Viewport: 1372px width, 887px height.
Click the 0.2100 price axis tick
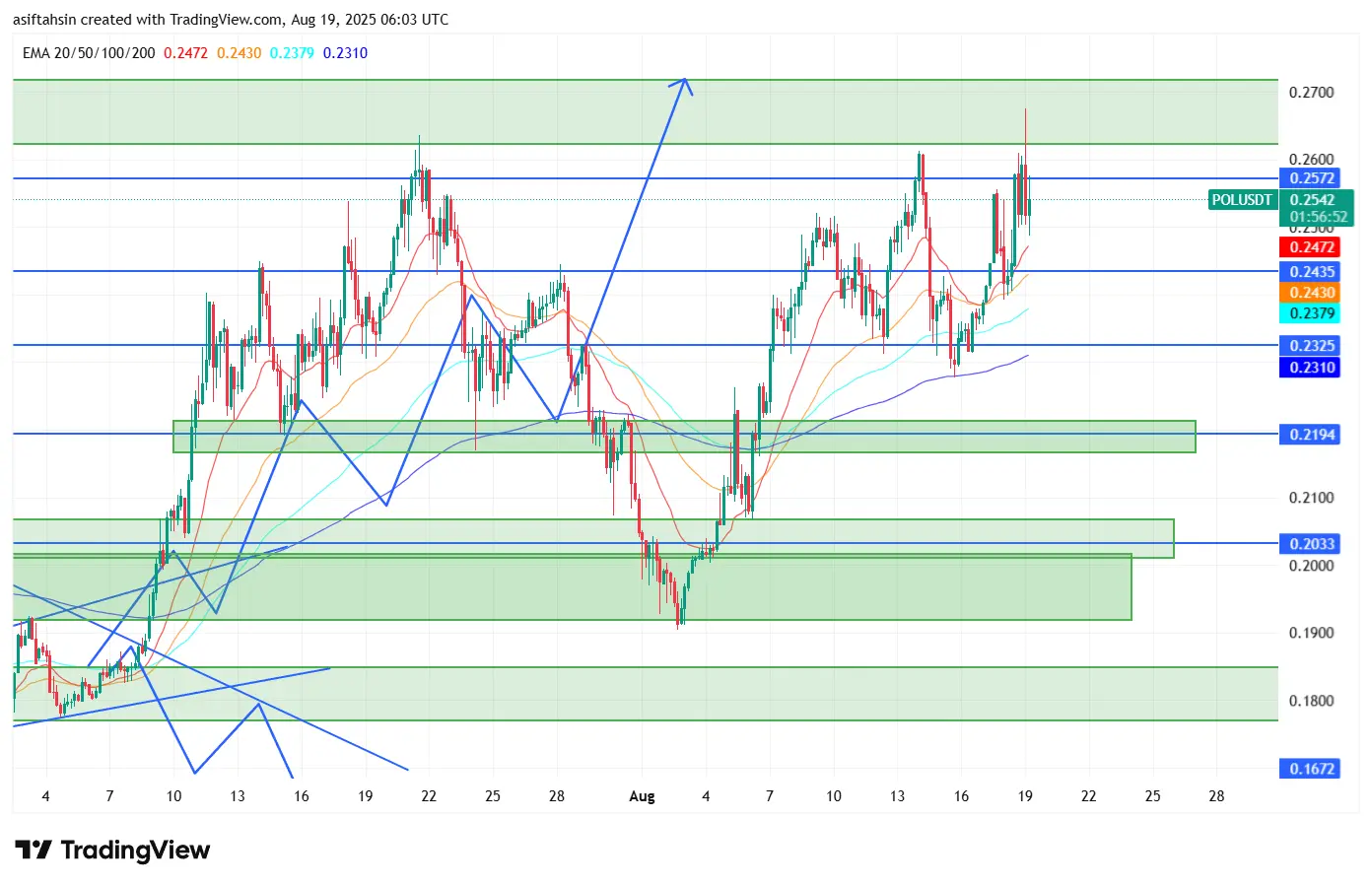pyautogui.click(x=1312, y=498)
